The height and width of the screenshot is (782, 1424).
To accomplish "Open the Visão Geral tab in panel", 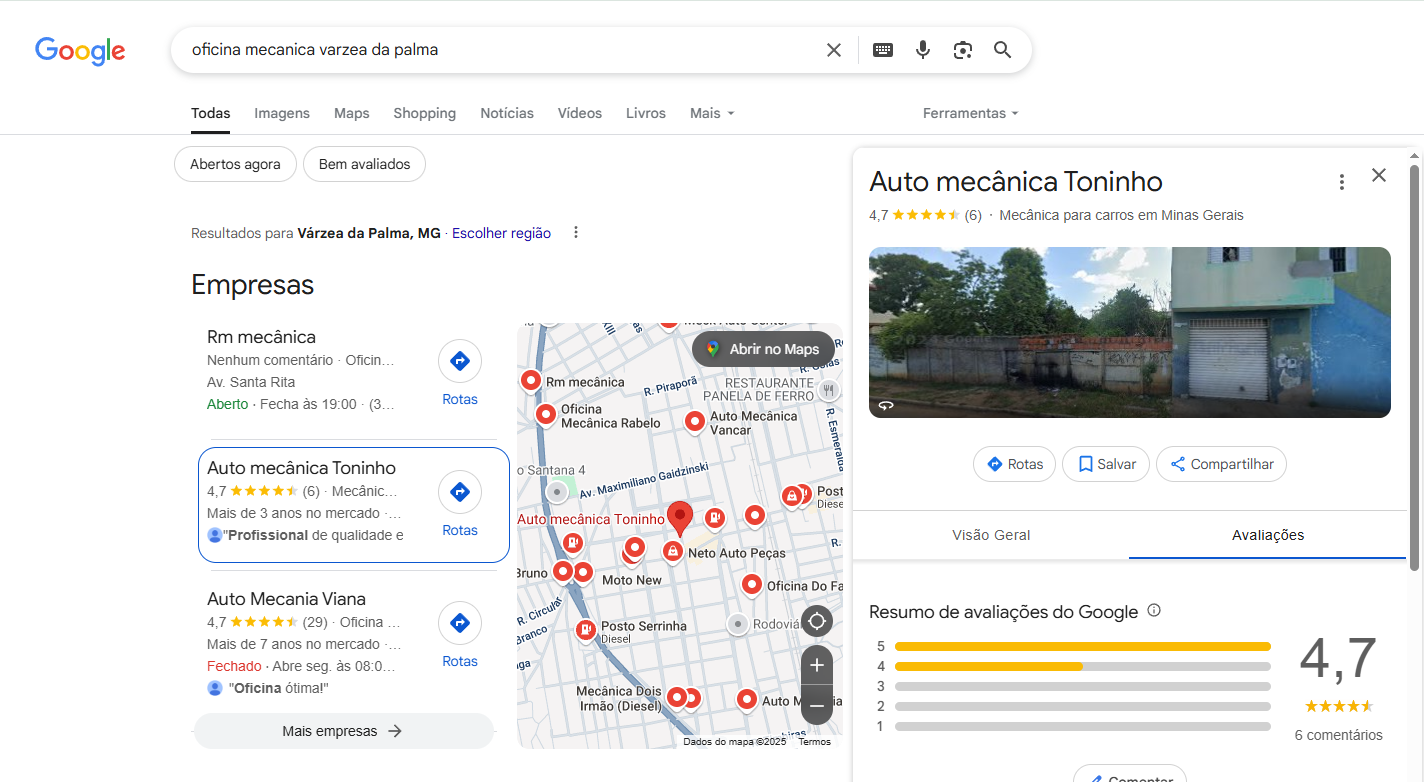I will (991, 535).
